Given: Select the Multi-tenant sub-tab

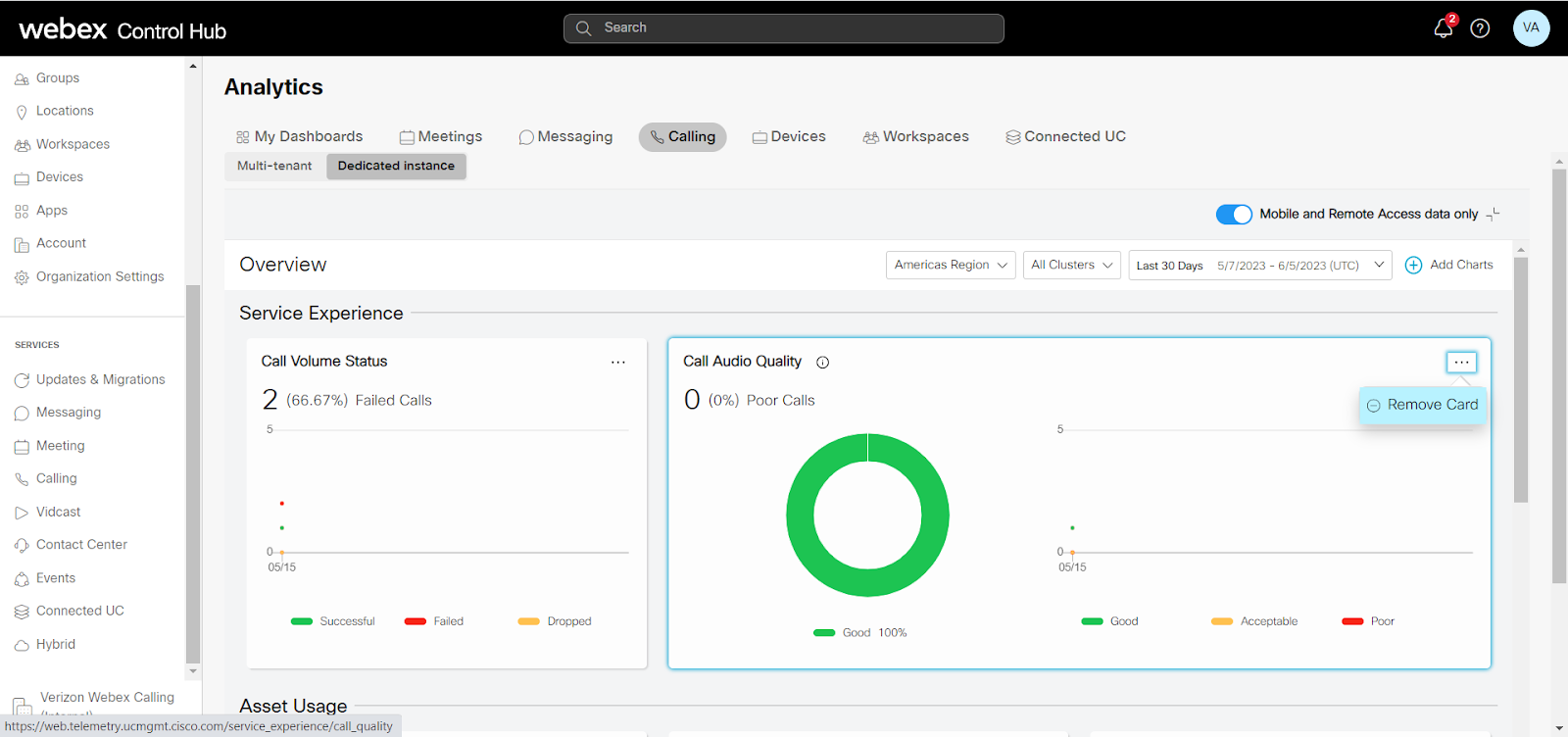Looking at the screenshot, I should [x=274, y=167].
